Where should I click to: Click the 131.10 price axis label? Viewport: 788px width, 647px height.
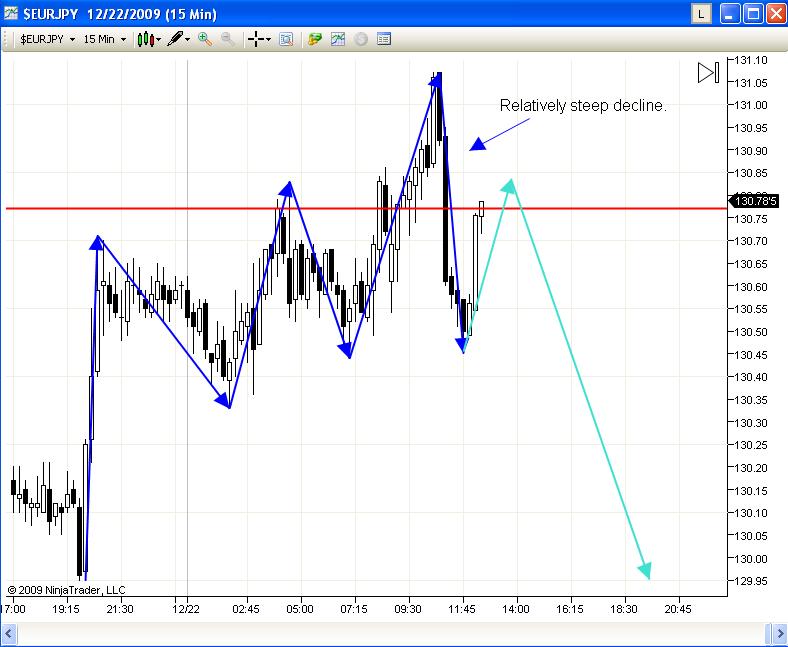tap(751, 60)
